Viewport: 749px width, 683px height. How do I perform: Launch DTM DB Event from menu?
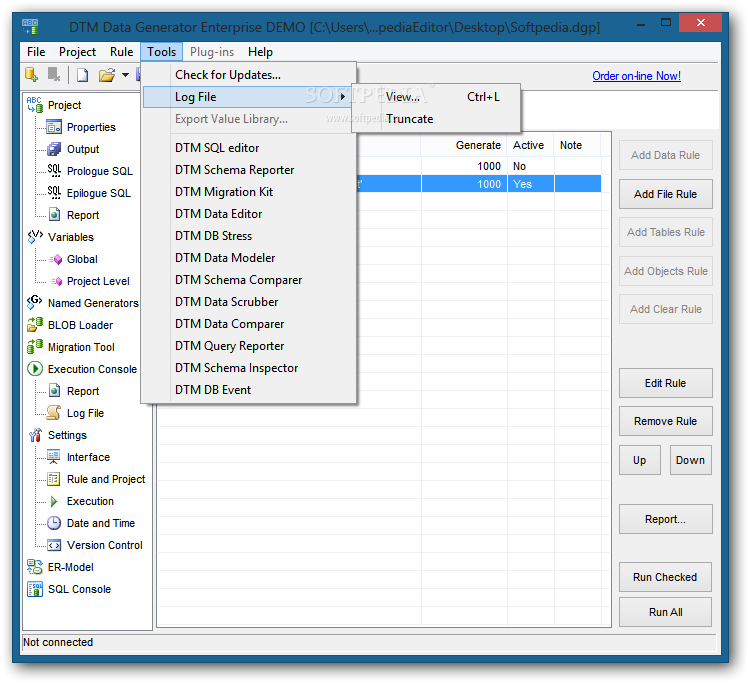click(x=249, y=390)
